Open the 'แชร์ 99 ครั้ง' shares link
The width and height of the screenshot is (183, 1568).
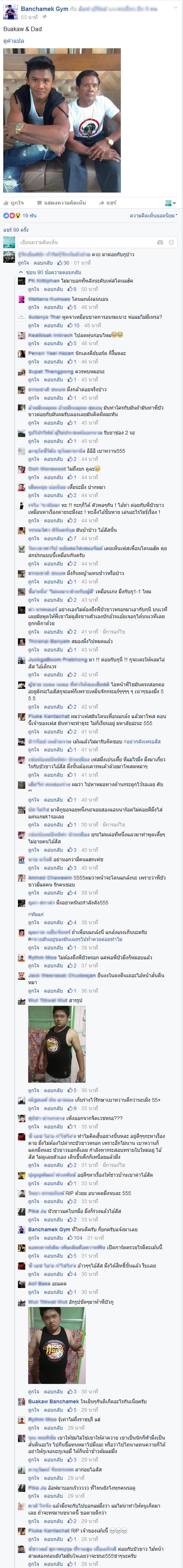point(16,229)
